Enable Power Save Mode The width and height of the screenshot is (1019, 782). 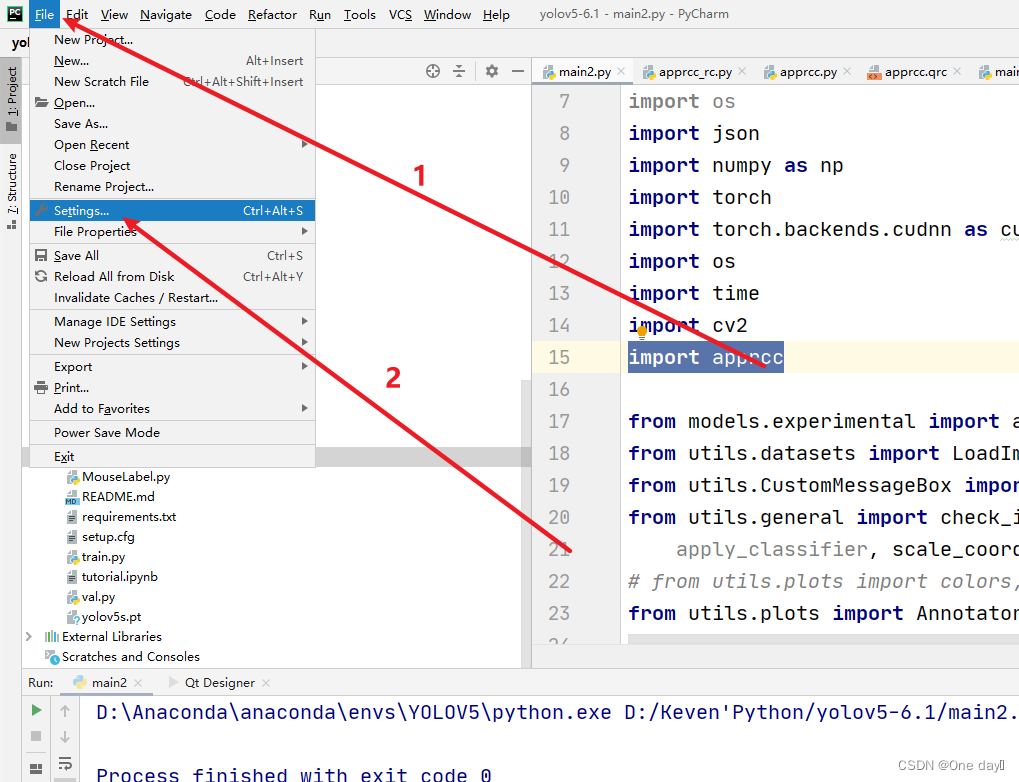pos(103,432)
